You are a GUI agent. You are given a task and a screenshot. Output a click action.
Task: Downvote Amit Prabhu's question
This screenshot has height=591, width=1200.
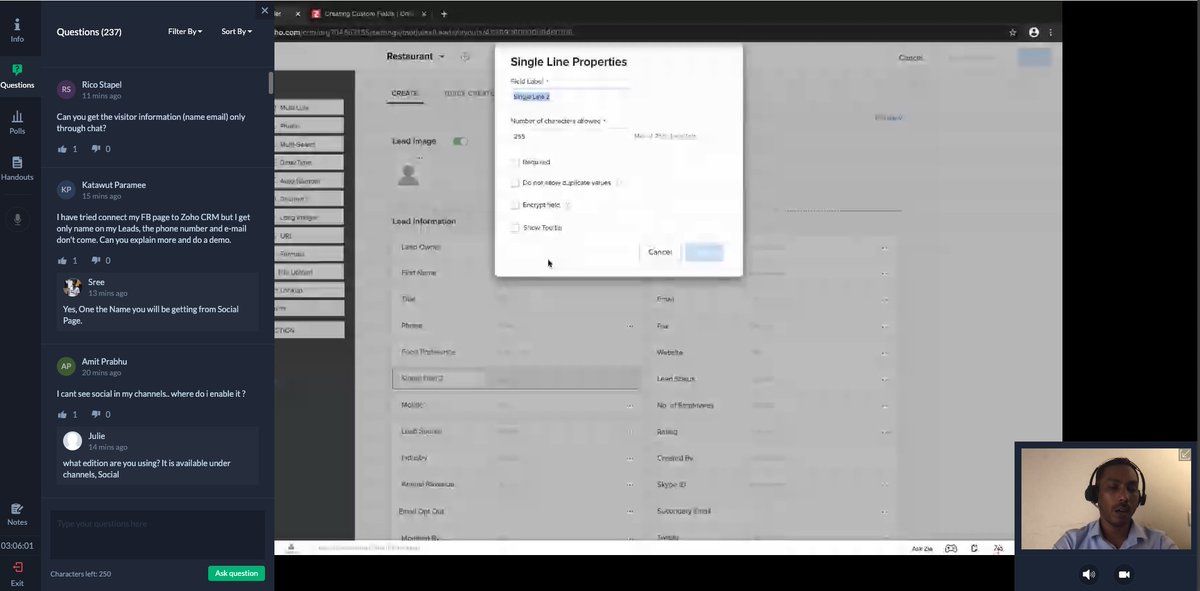tap(96, 414)
